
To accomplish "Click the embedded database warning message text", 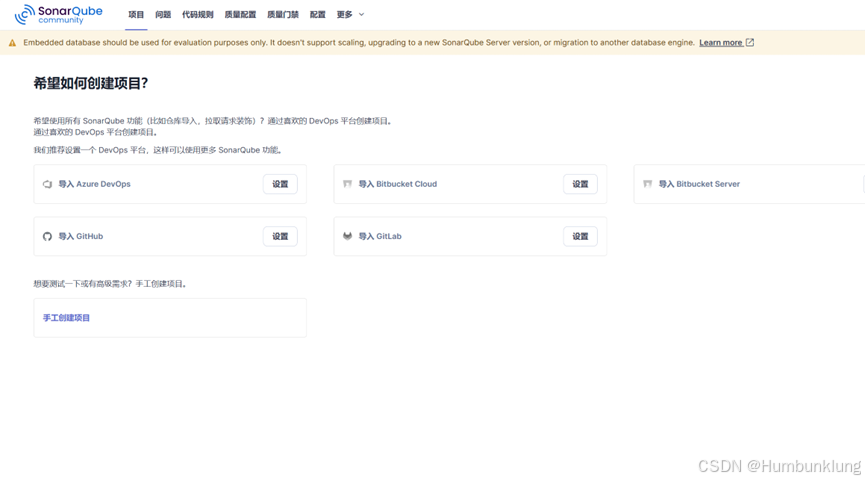I will pos(359,42).
